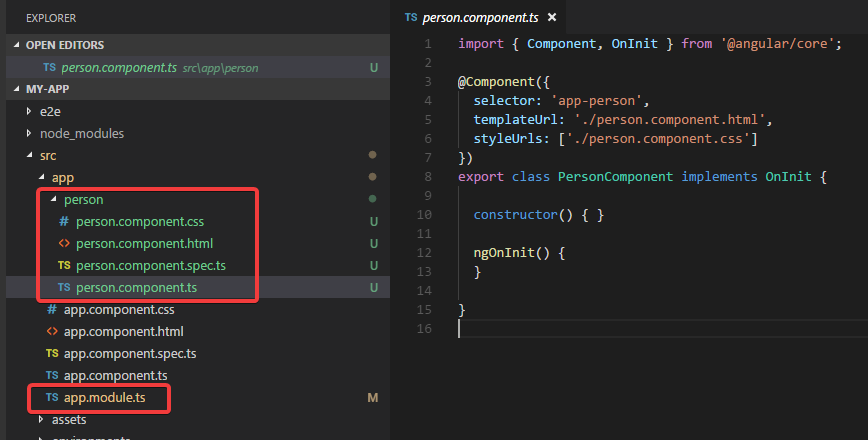Viewport: 868px width, 440px height.
Task: Open app.component.ts from the file tree
Action: 115,376
